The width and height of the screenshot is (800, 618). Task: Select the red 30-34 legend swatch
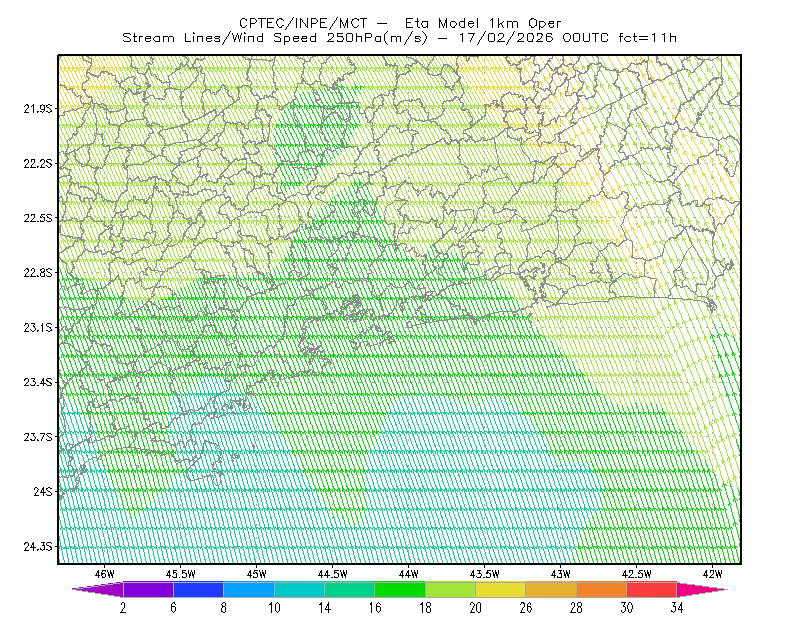click(652, 589)
